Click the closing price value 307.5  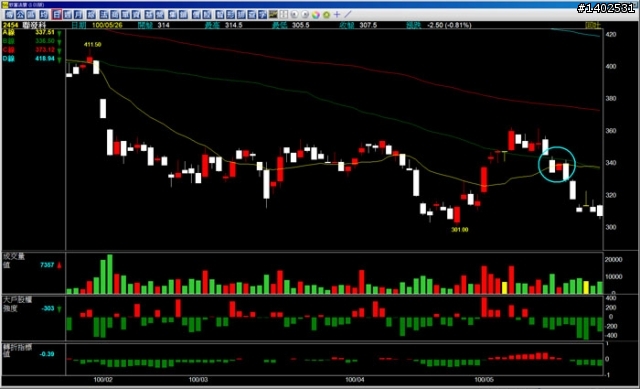tap(368, 25)
